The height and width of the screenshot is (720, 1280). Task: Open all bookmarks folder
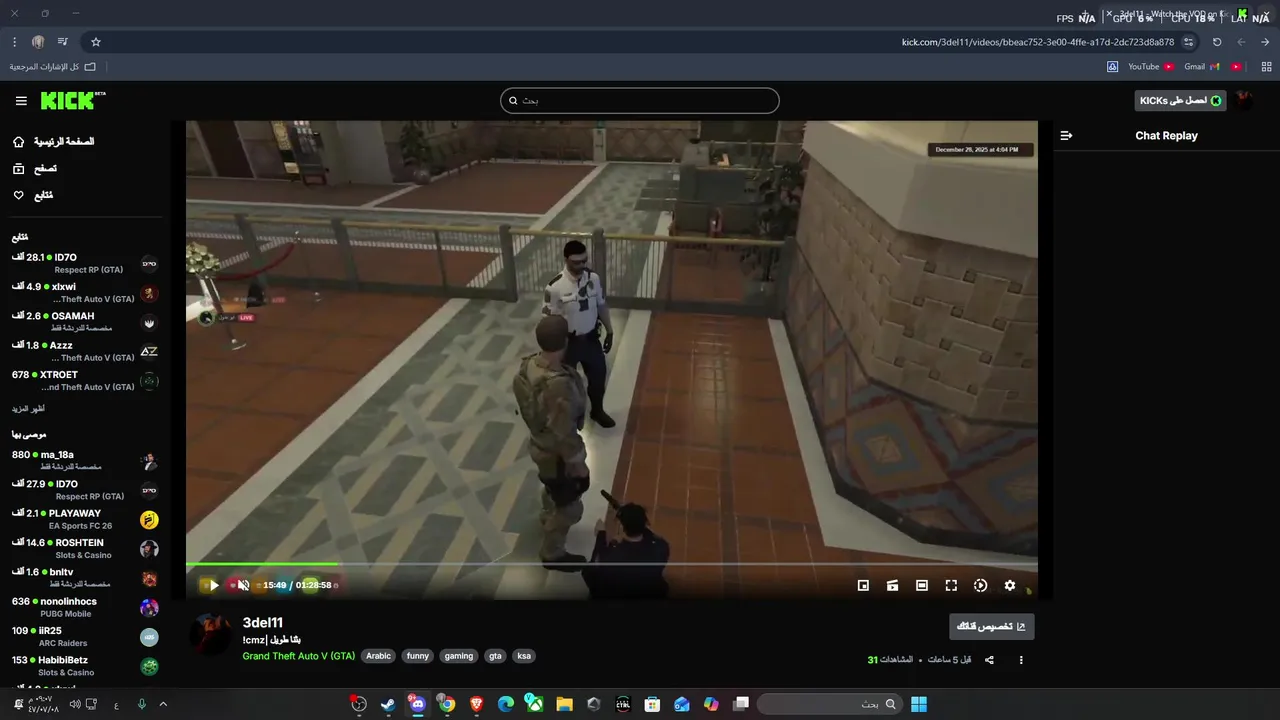[x=52, y=67]
